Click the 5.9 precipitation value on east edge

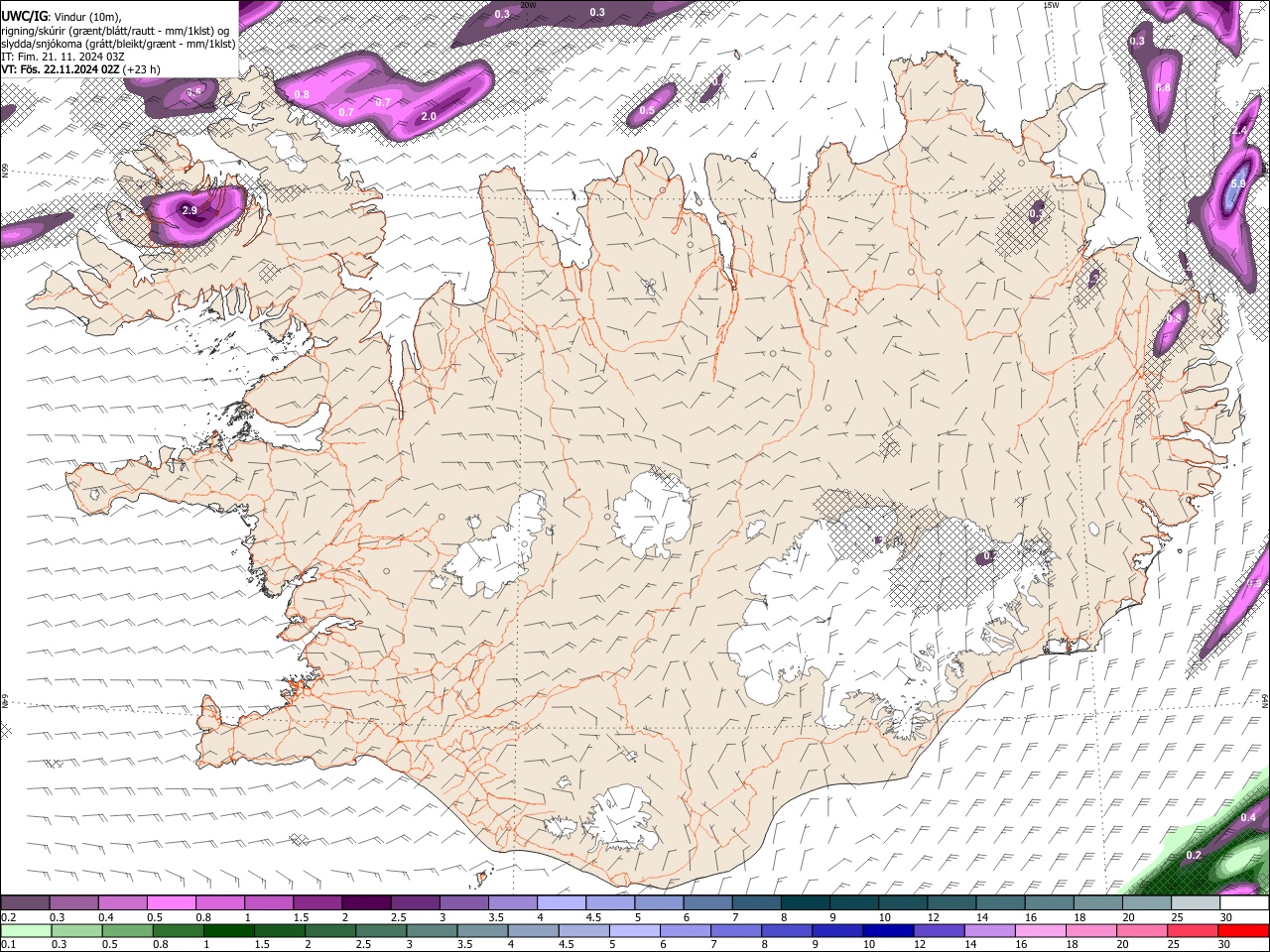[x=1237, y=184]
